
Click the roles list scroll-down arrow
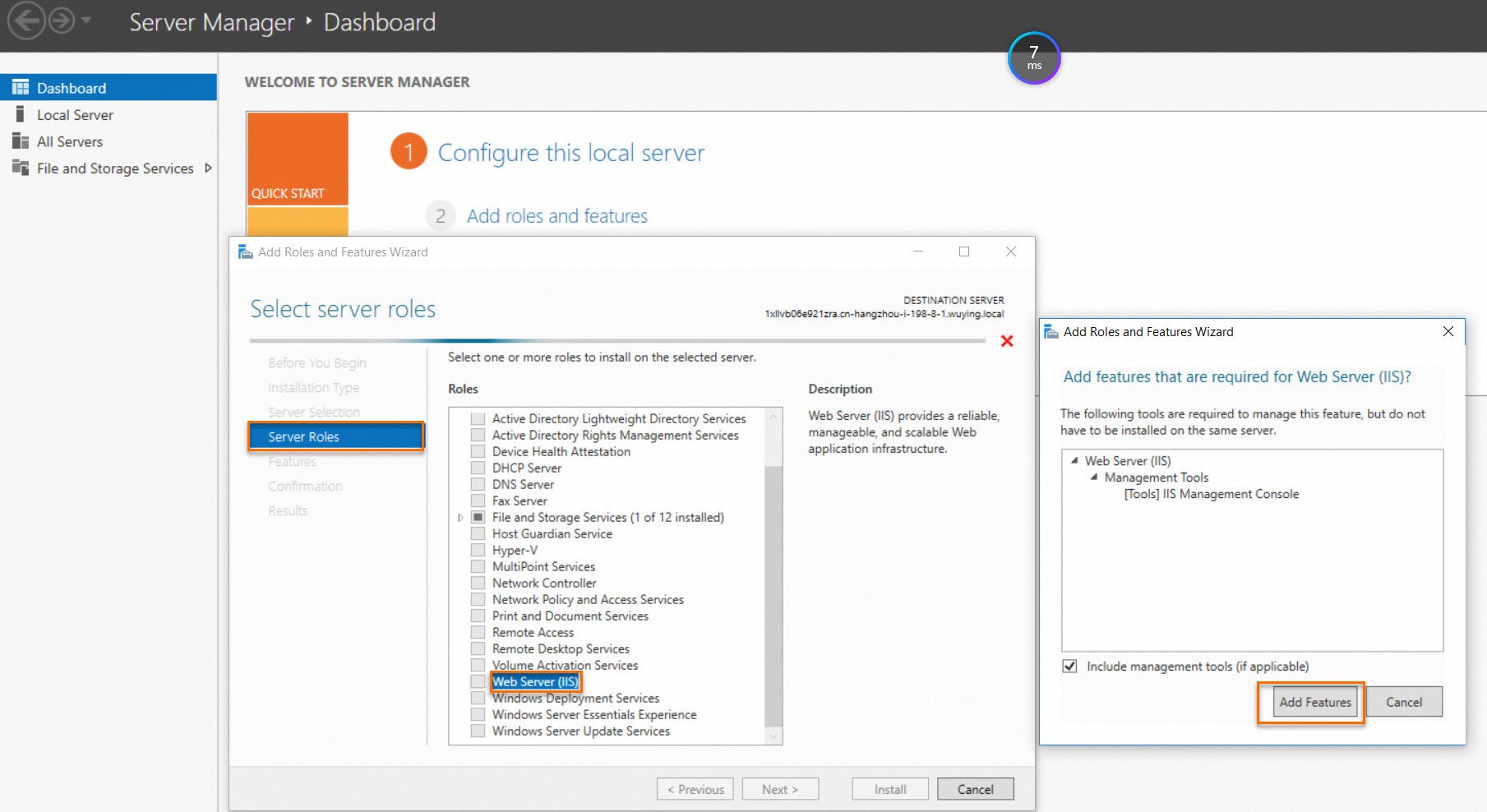773,736
